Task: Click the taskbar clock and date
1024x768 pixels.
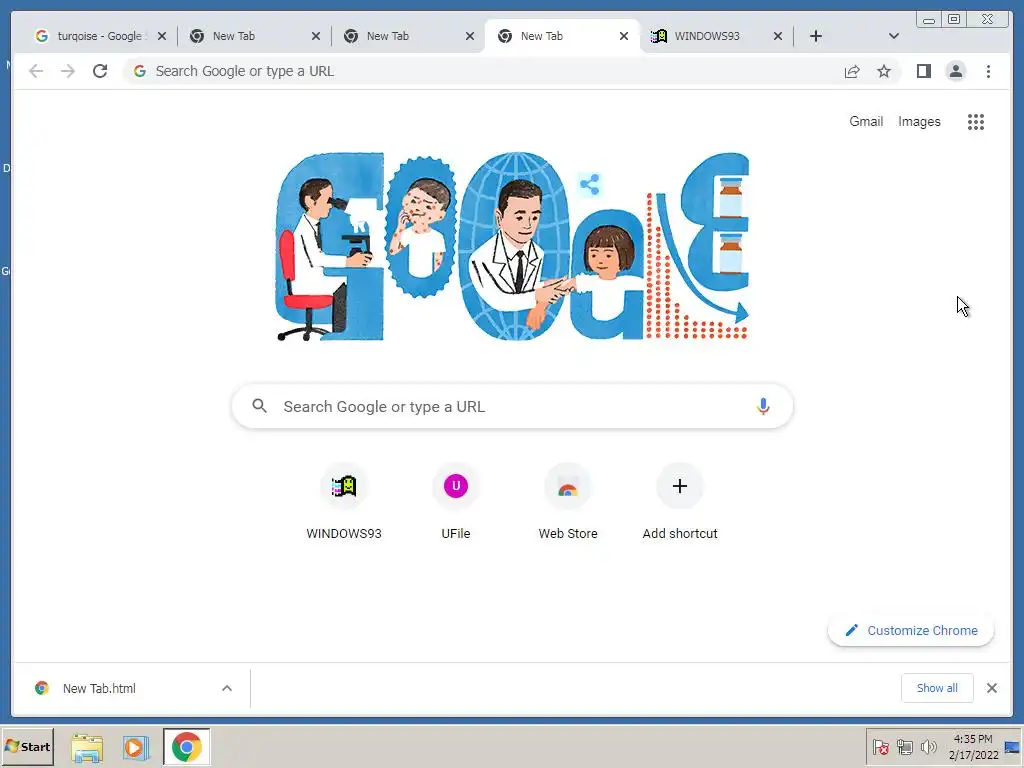Action: tap(973, 746)
